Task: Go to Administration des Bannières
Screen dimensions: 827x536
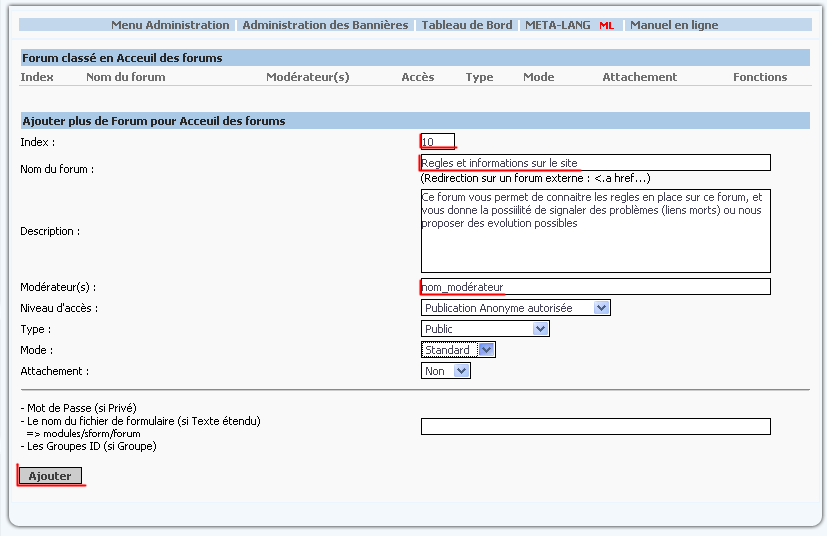Action: coord(325,25)
